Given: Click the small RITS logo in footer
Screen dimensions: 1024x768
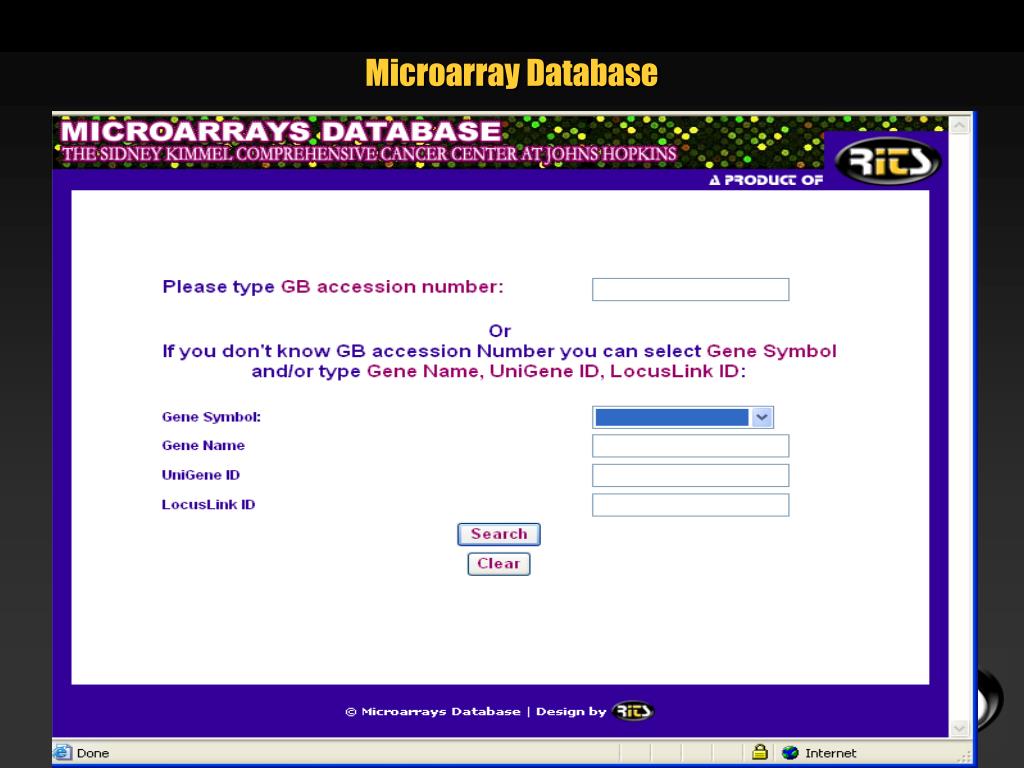Looking at the screenshot, I should click(x=633, y=711).
